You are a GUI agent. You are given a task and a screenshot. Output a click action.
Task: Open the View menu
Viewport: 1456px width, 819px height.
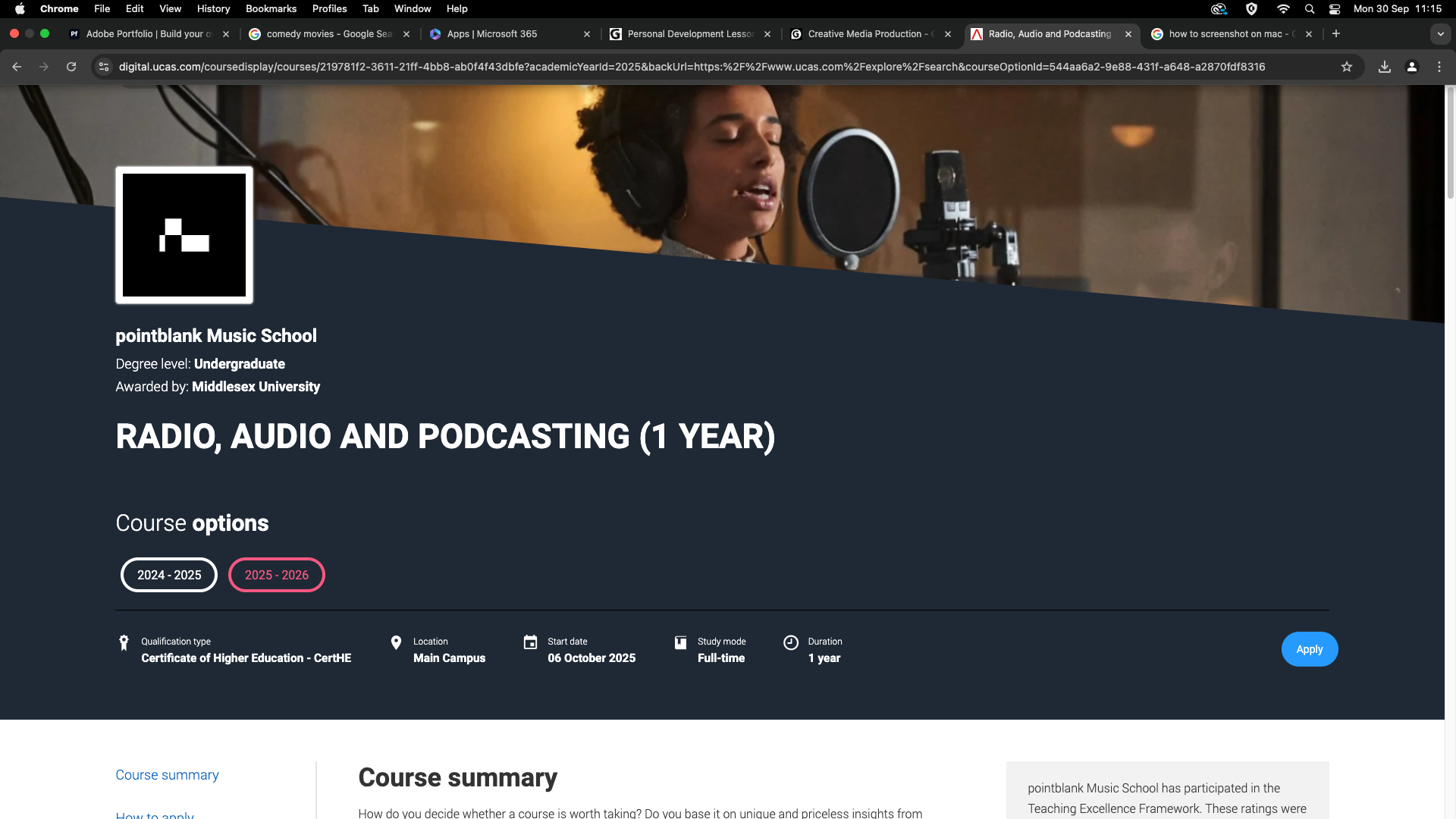pyautogui.click(x=171, y=9)
